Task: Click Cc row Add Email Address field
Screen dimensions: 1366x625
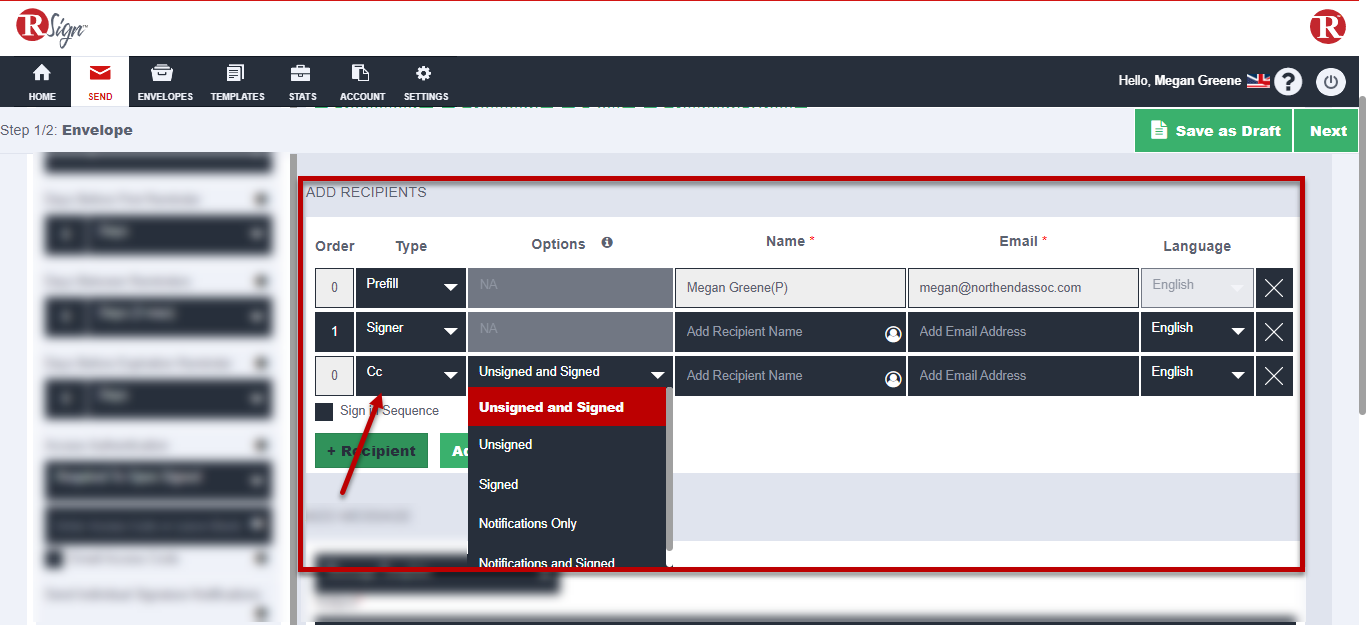Action: point(1023,376)
